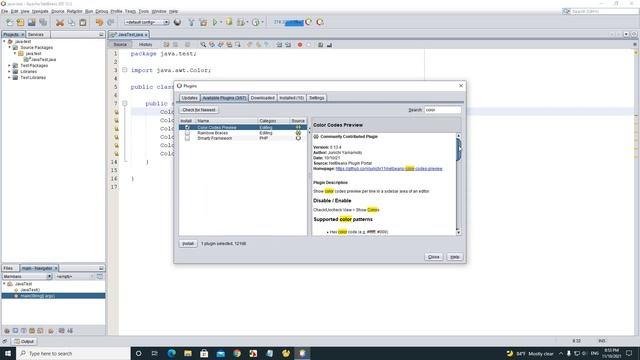This screenshot has width=640, height=360.
Task: Check the Rainbow Braces install checkbox
Action: [x=187, y=133]
